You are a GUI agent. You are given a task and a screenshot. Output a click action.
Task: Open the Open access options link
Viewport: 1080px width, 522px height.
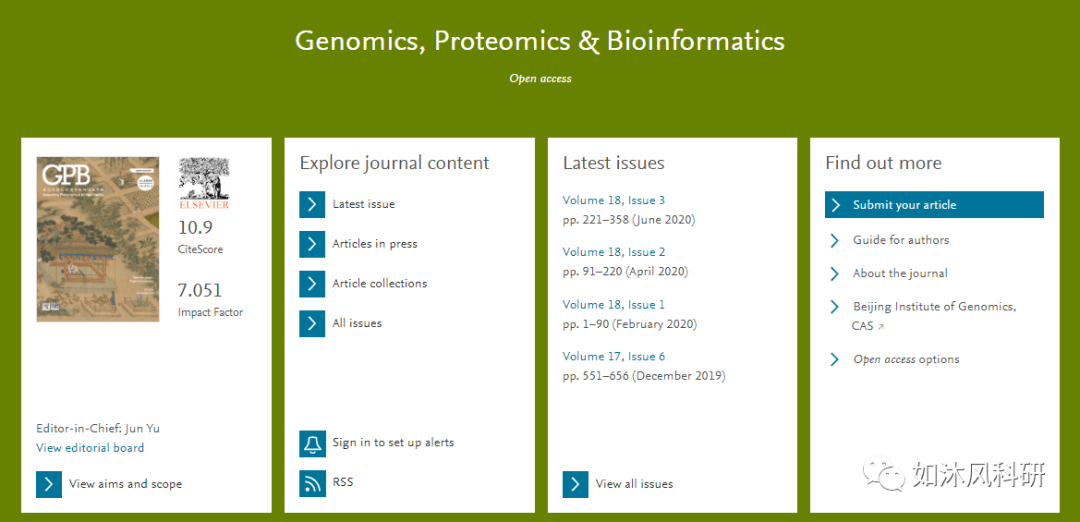(x=906, y=359)
